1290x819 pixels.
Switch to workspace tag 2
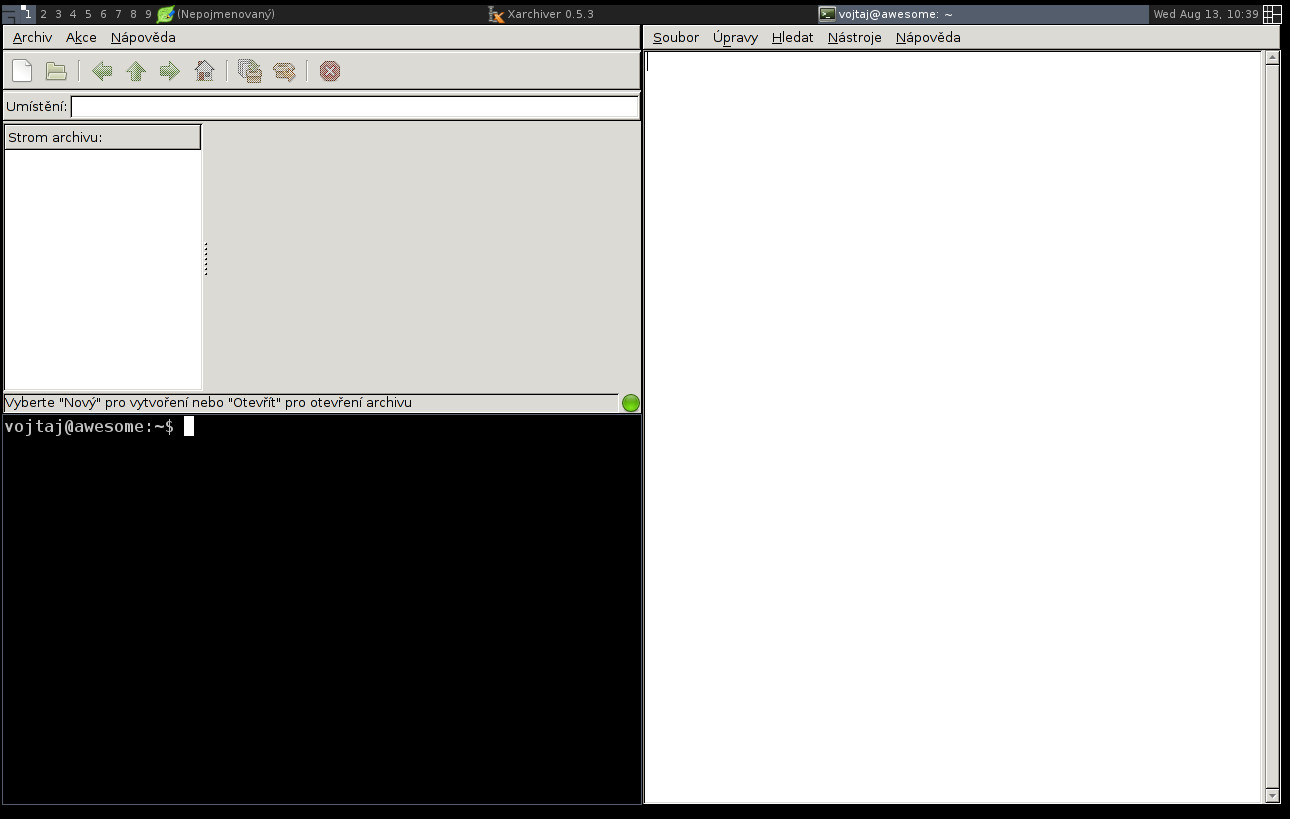click(43, 14)
